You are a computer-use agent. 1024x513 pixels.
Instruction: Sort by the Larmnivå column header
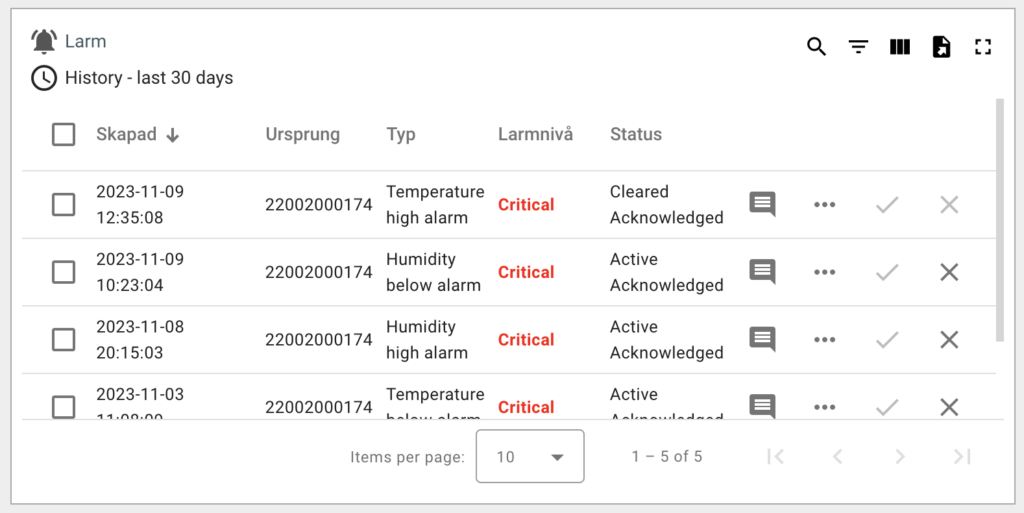click(x=535, y=135)
